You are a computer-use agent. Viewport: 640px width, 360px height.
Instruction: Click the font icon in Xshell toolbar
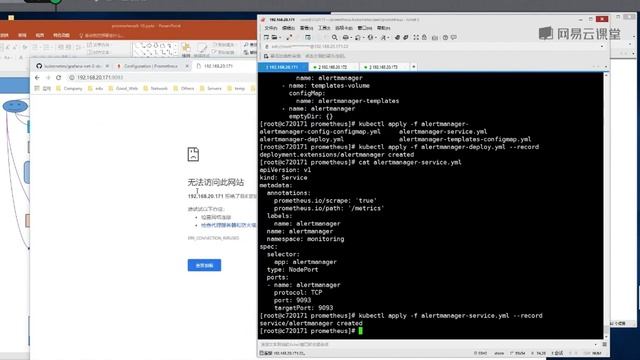click(x=383, y=37)
